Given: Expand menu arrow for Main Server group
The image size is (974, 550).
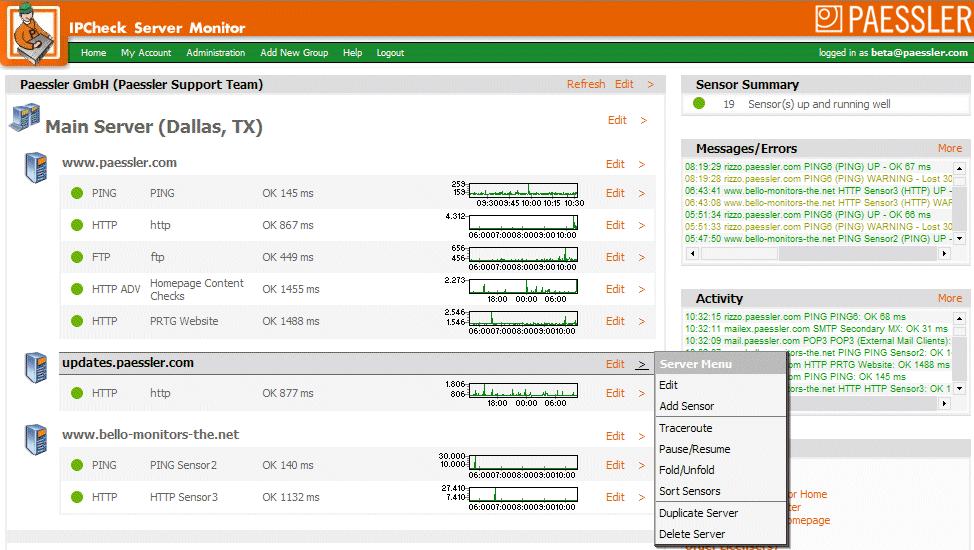Looking at the screenshot, I should pos(643,121).
